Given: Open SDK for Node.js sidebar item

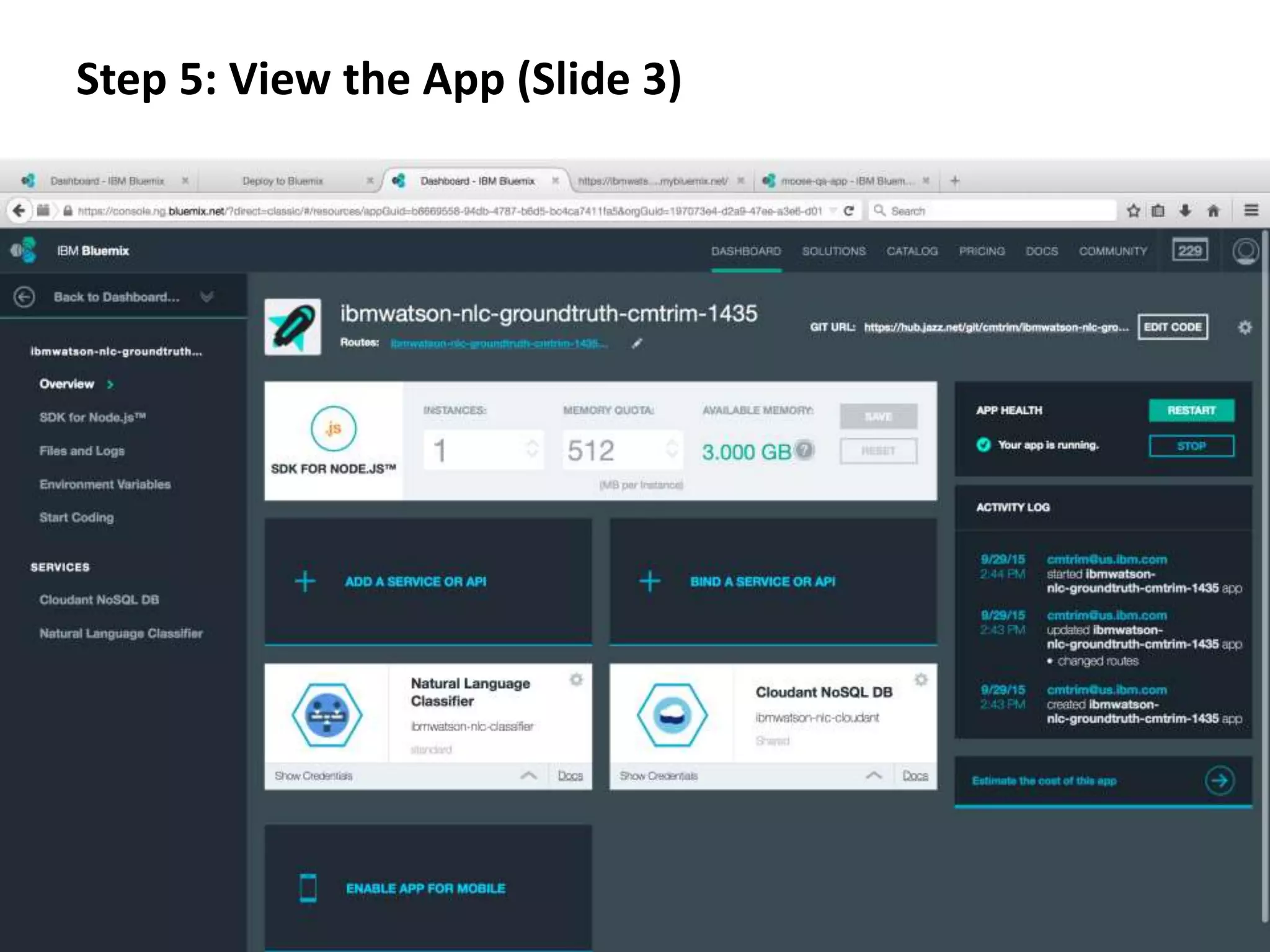Looking at the screenshot, I should coord(92,417).
